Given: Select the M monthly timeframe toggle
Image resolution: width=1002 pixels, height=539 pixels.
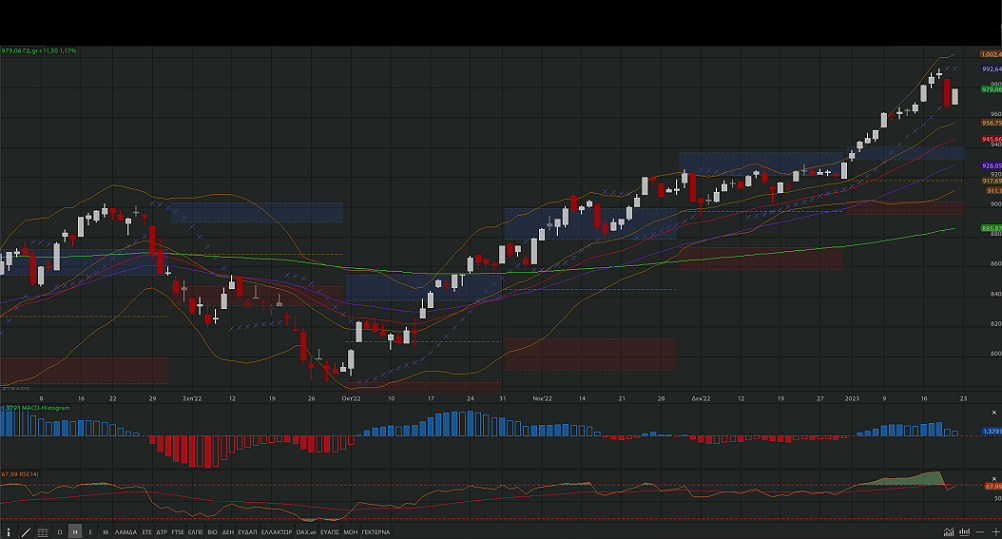Looking at the screenshot, I should point(105,532).
